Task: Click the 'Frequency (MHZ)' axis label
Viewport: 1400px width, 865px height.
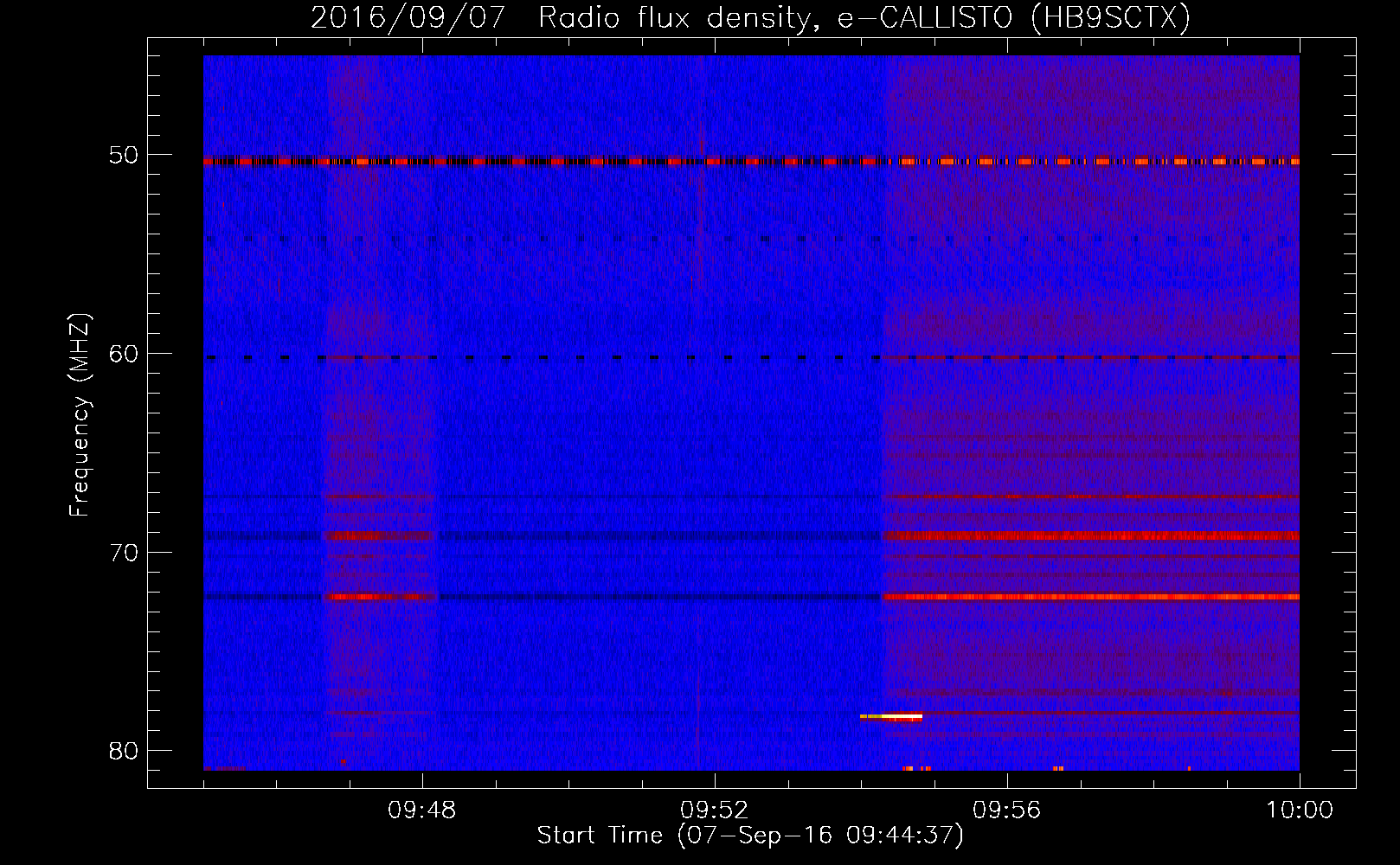Action: pos(80,415)
